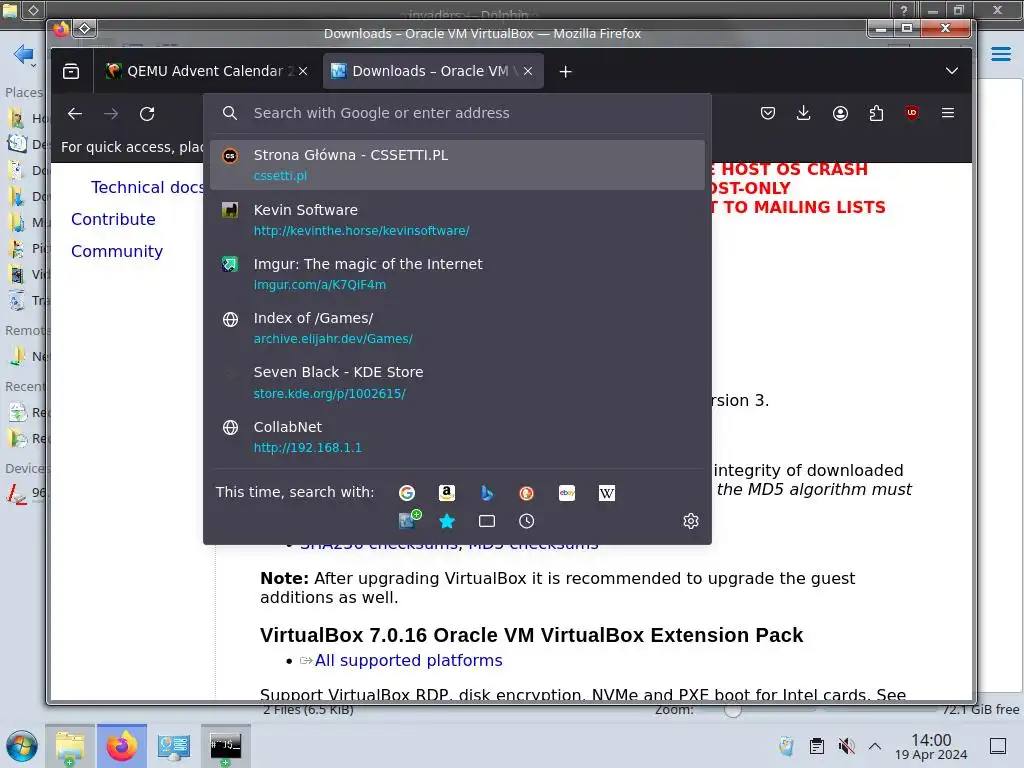This screenshot has width=1024, height=768.
Task: Switch to Firefox taskbar icon
Action: coord(122,746)
